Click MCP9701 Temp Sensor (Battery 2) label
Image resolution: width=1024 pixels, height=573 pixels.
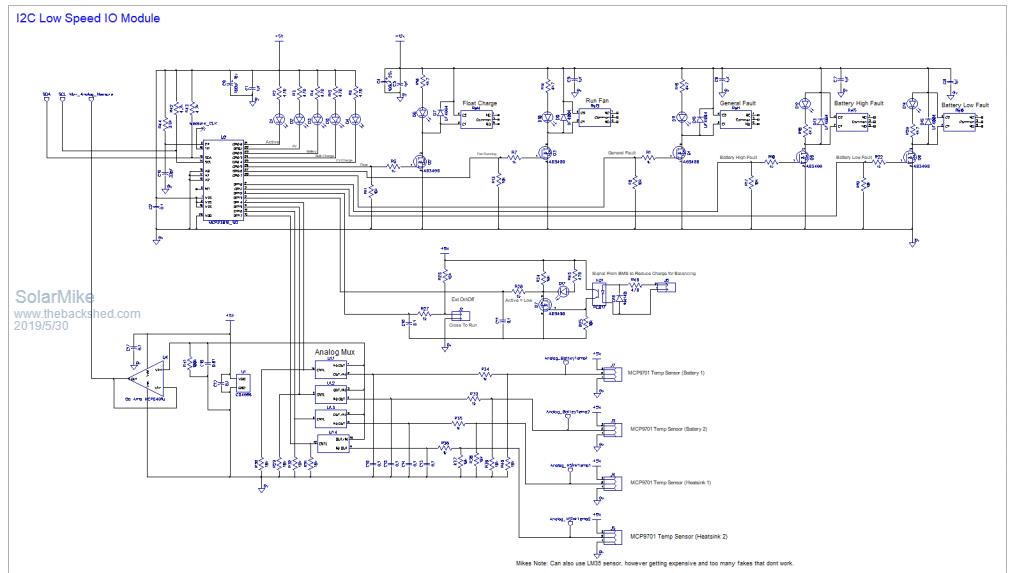pyautogui.click(x=667, y=428)
